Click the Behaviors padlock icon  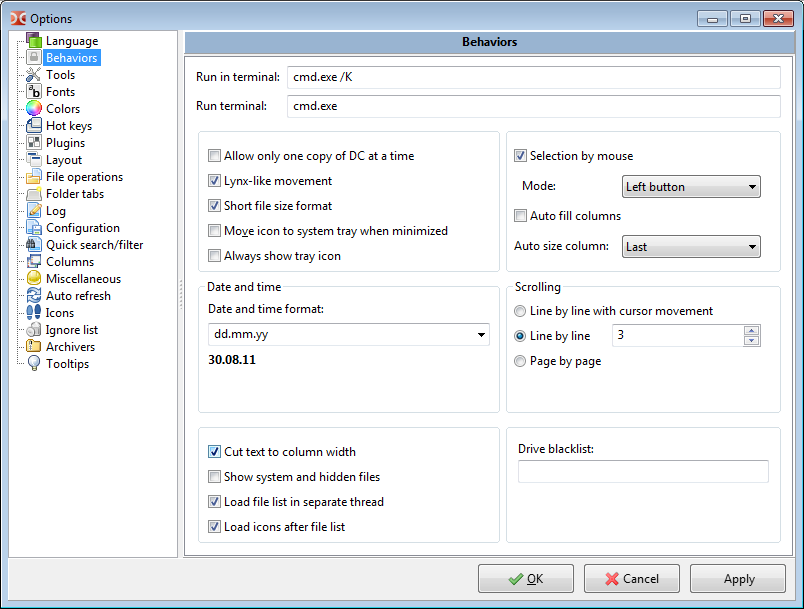(x=34, y=57)
